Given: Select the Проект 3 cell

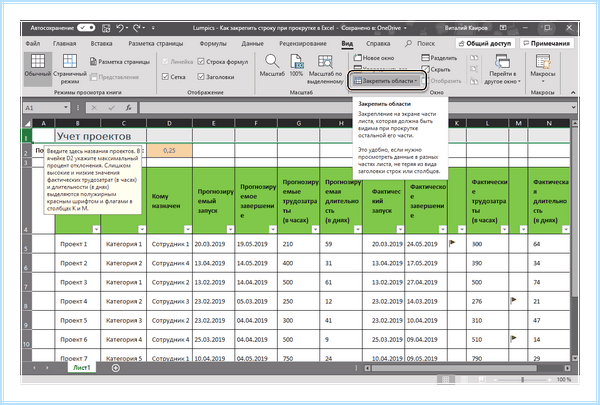Looking at the screenshot, I should pos(78,282).
